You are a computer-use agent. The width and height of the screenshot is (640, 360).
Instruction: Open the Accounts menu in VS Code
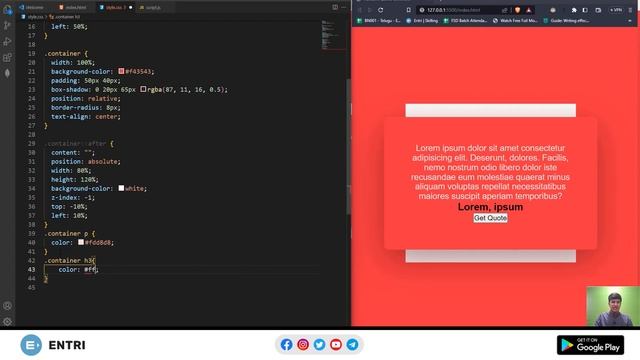point(7,306)
